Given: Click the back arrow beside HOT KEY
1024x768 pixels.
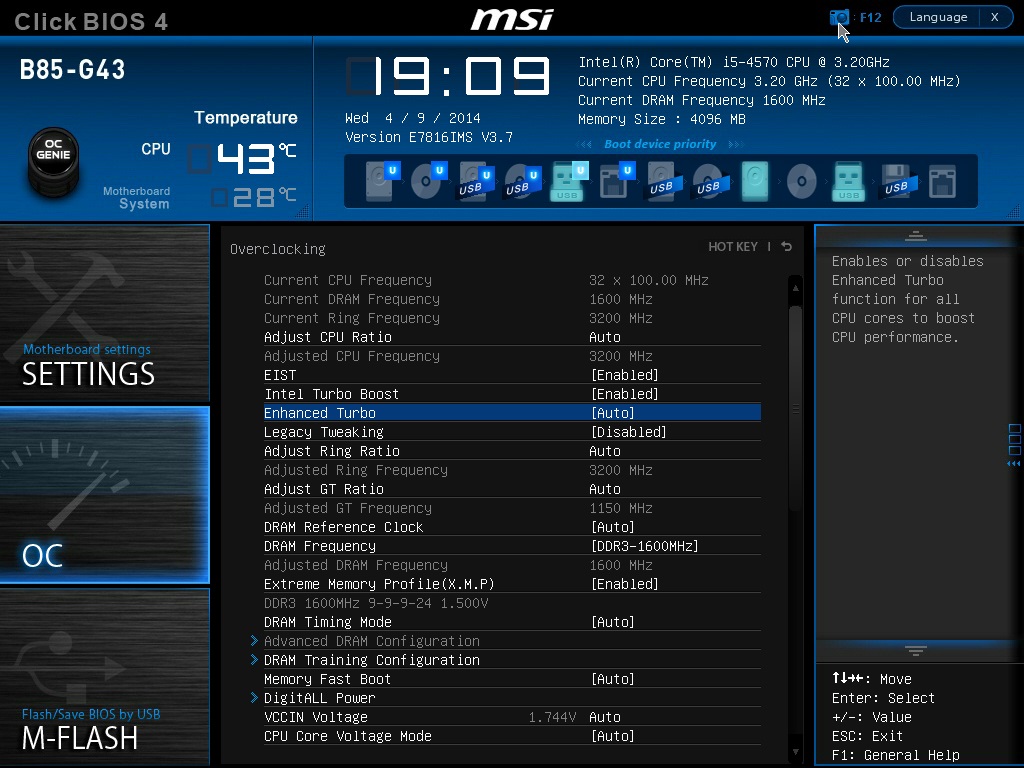Looking at the screenshot, I should 786,246.
